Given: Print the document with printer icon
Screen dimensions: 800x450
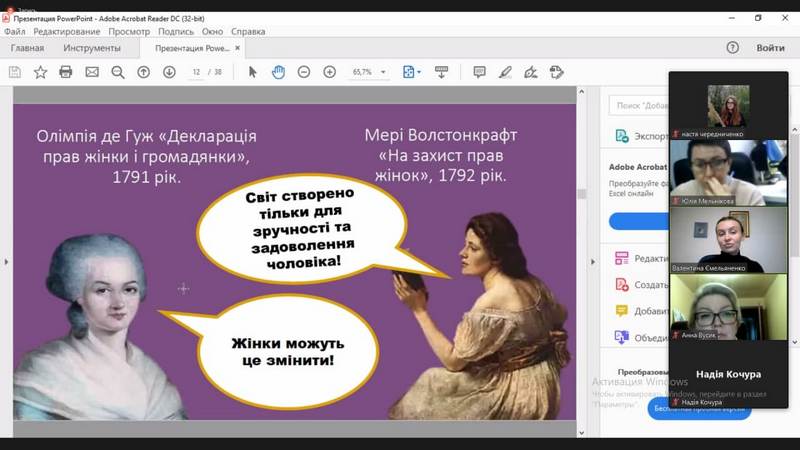Looking at the screenshot, I should click(x=66, y=72).
